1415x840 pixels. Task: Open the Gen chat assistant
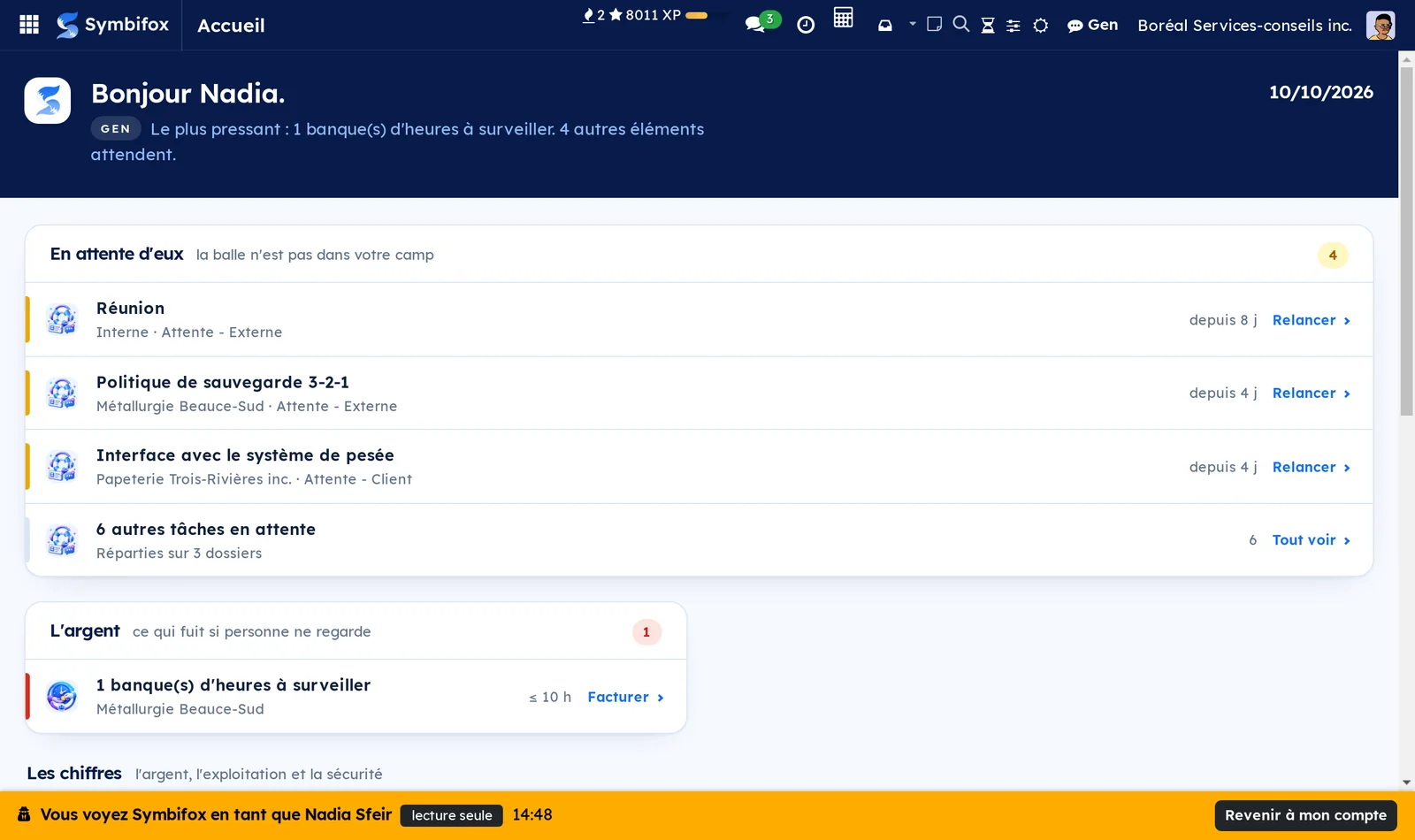pos(1092,25)
